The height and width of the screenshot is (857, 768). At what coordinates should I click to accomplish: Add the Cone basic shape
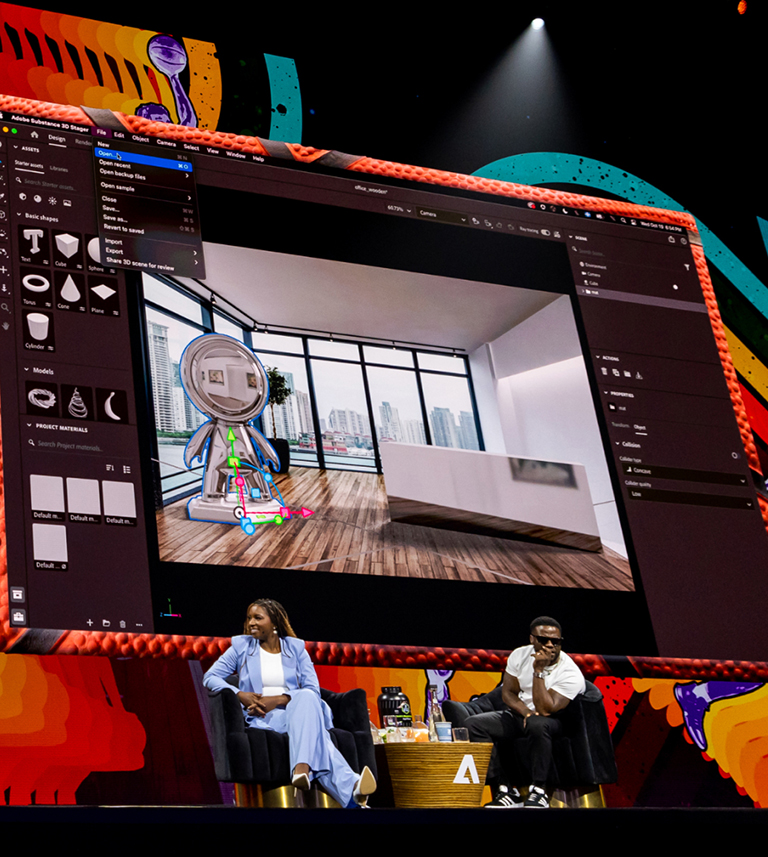[69, 289]
